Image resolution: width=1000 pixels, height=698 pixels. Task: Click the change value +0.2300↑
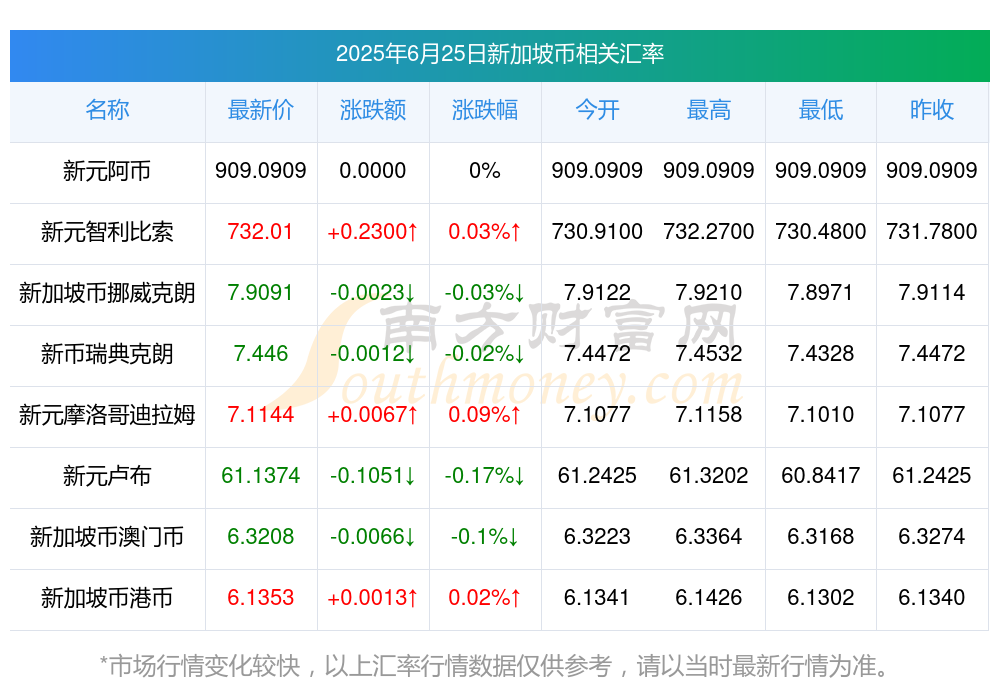click(x=373, y=232)
